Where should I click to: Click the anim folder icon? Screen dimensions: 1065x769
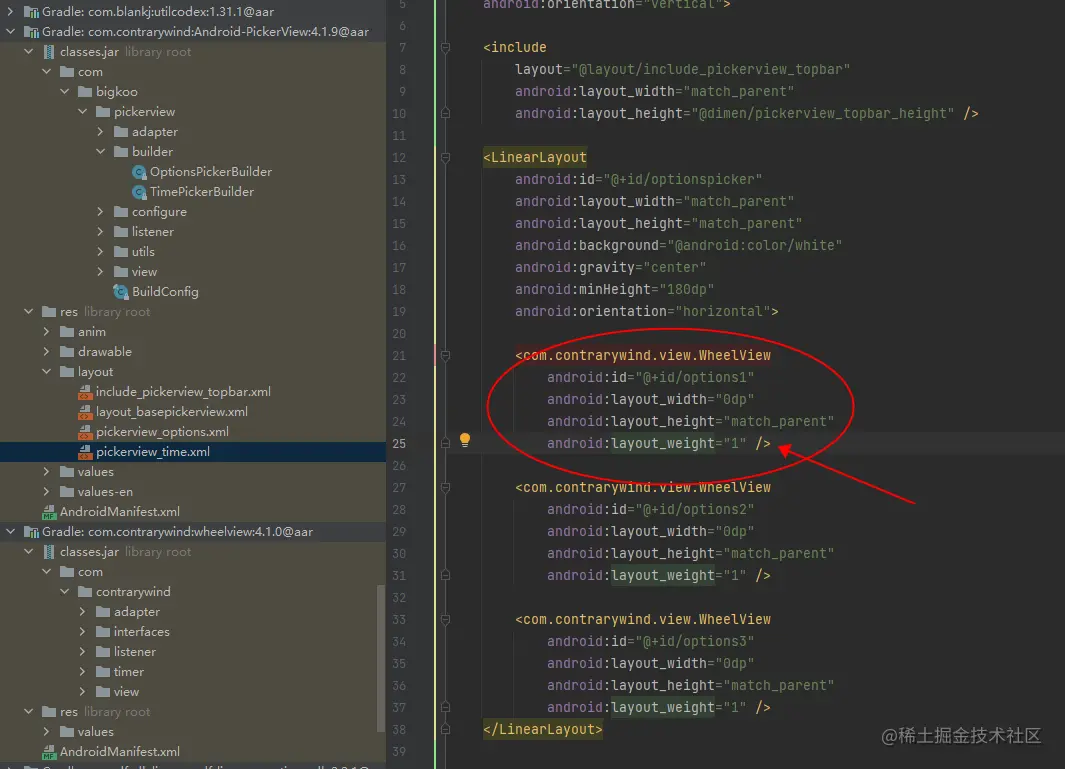coord(67,332)
